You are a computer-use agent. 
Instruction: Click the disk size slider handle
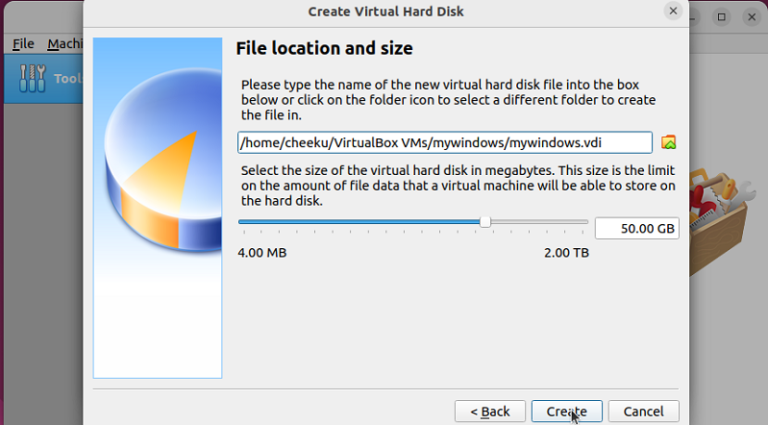[485, 222]
